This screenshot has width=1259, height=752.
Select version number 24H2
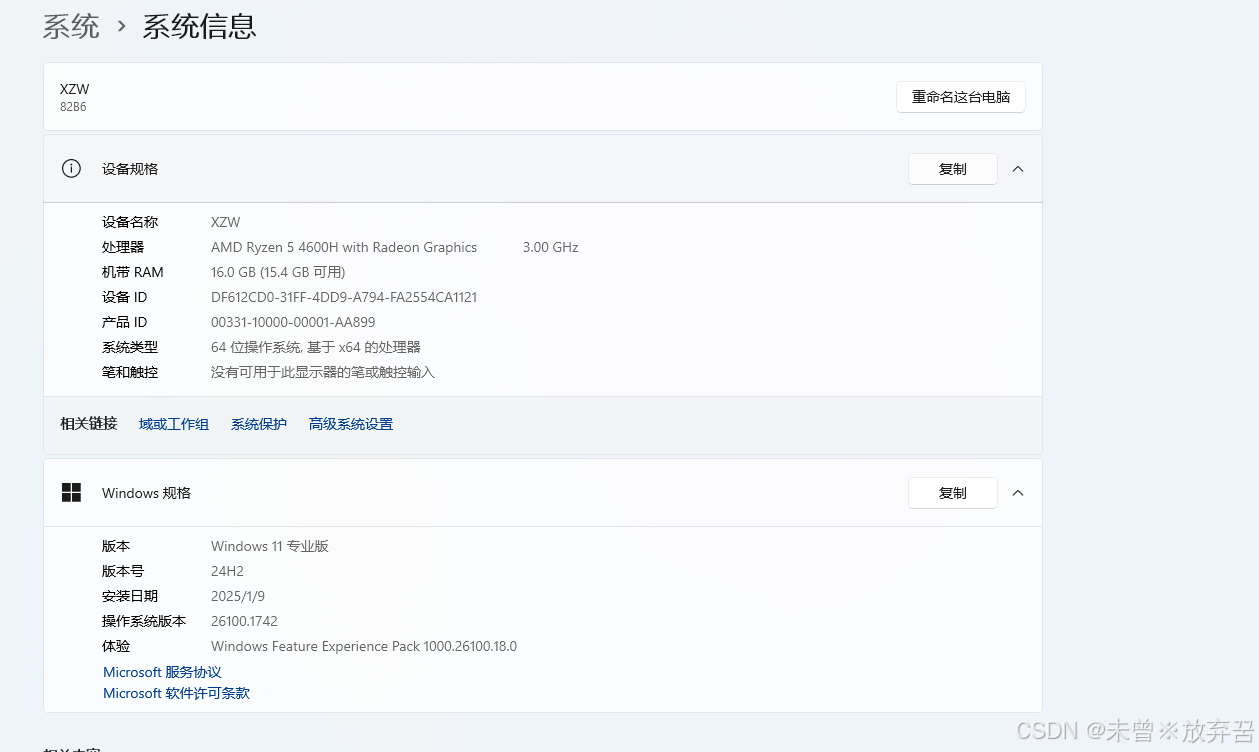227,571
